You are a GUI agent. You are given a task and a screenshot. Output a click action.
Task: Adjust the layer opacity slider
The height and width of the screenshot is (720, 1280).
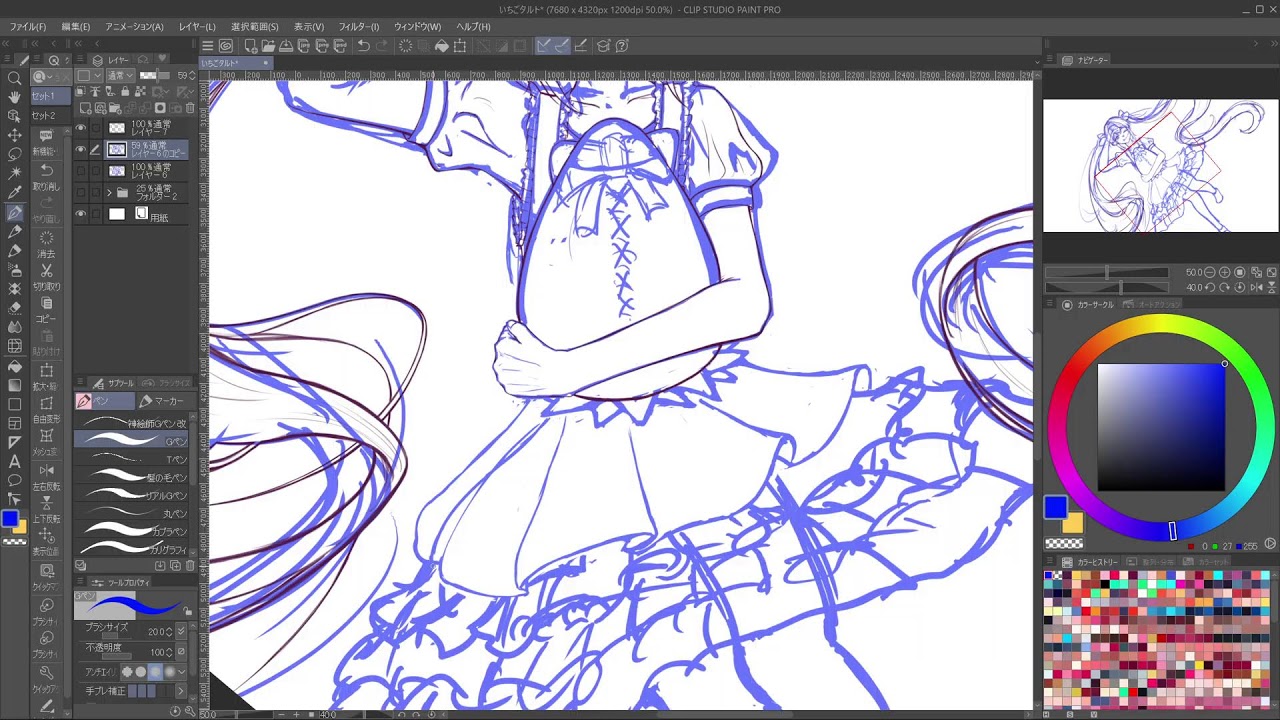click(x=153, y=76)
